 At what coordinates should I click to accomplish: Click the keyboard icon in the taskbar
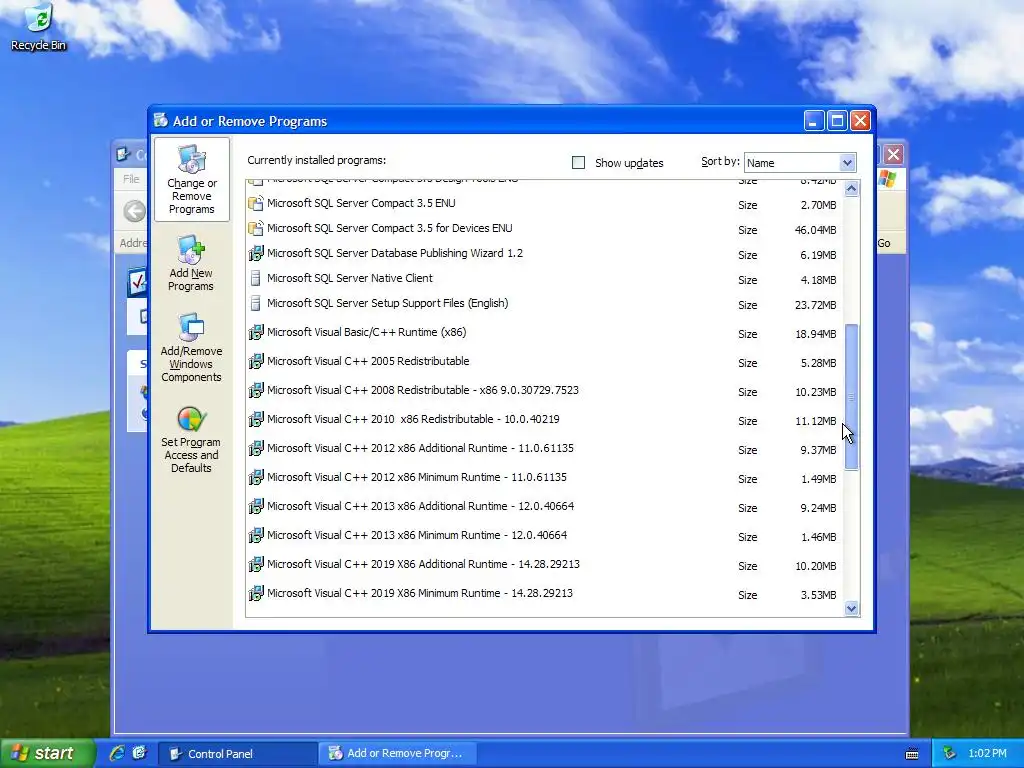click(912, 754)
